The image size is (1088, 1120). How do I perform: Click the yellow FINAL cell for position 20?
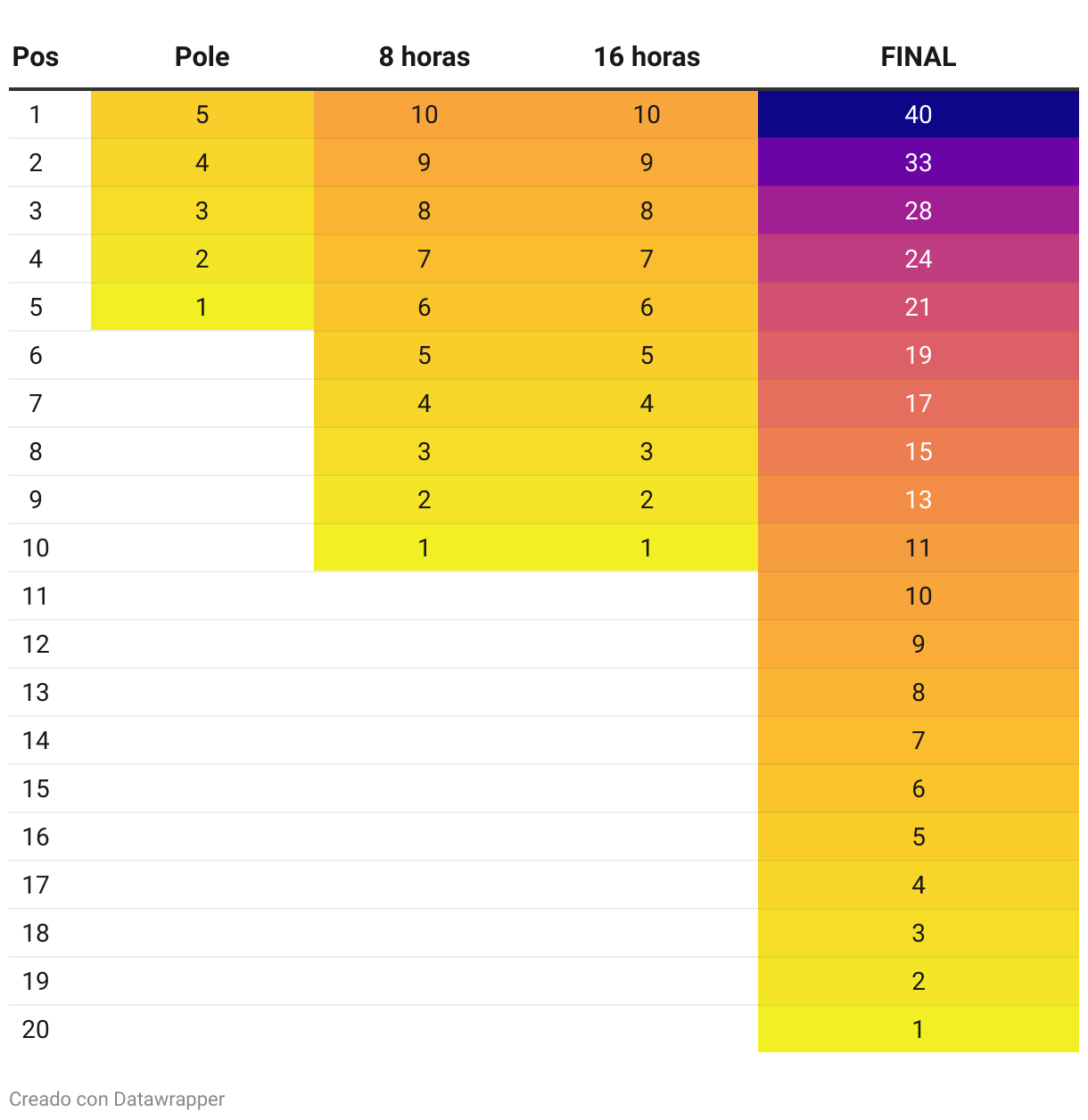coord(918,1029)
